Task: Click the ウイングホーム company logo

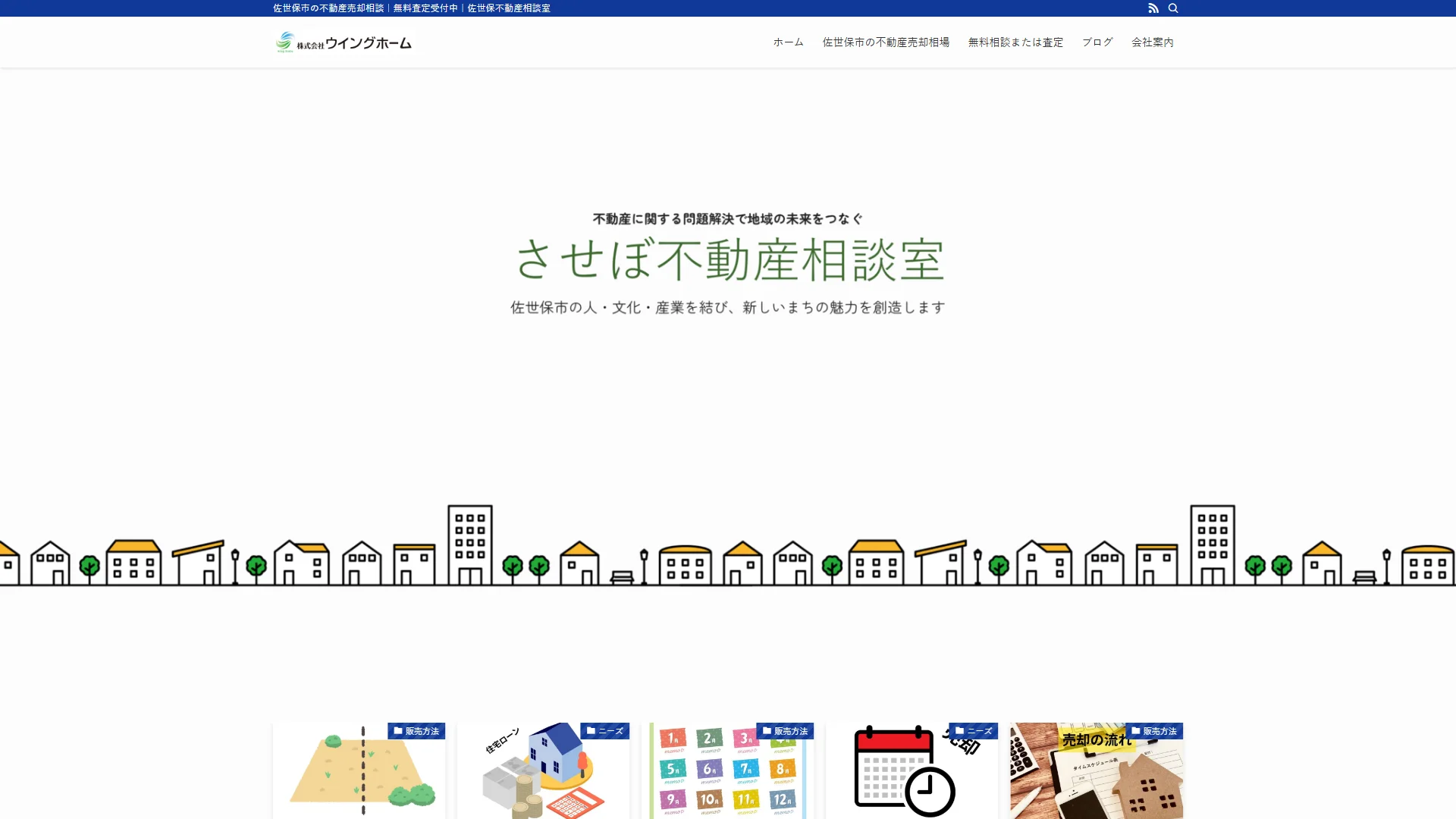Action: pos(344,42)
